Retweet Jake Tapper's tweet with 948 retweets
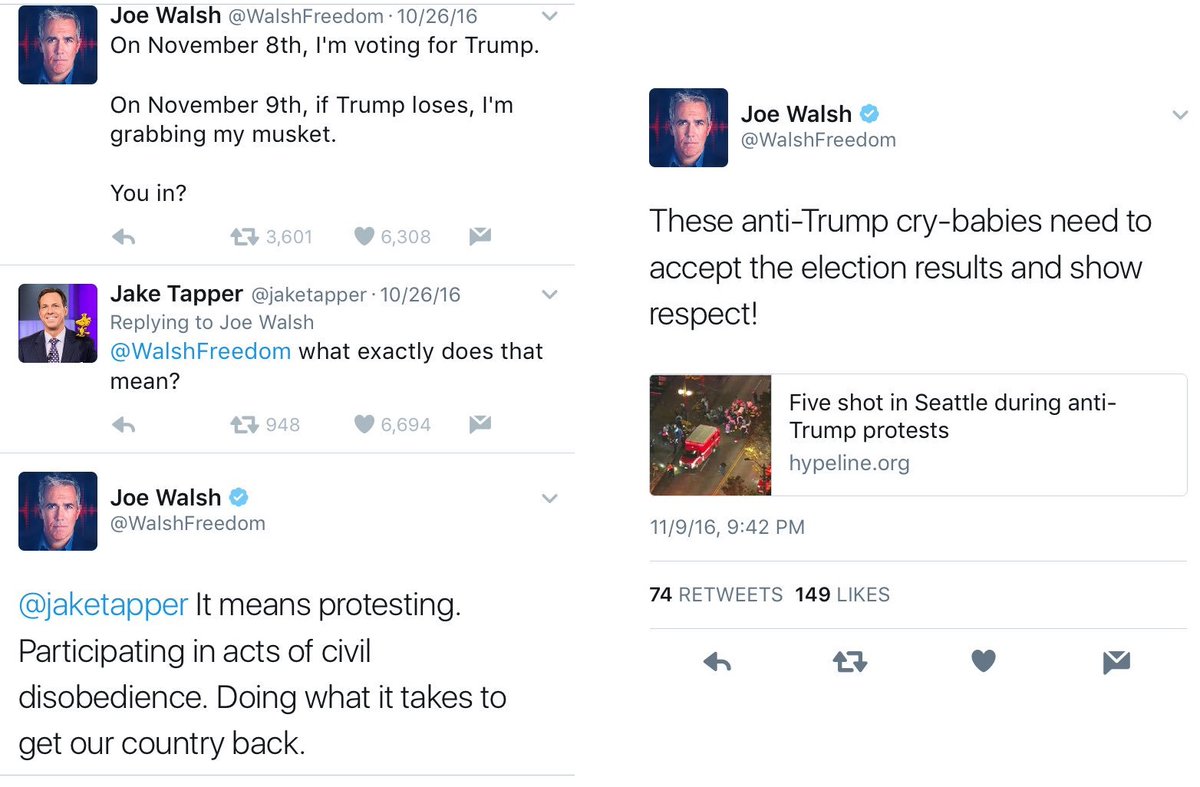The width and height of the screenshot is (1200, 787). [x=244, y=425]
